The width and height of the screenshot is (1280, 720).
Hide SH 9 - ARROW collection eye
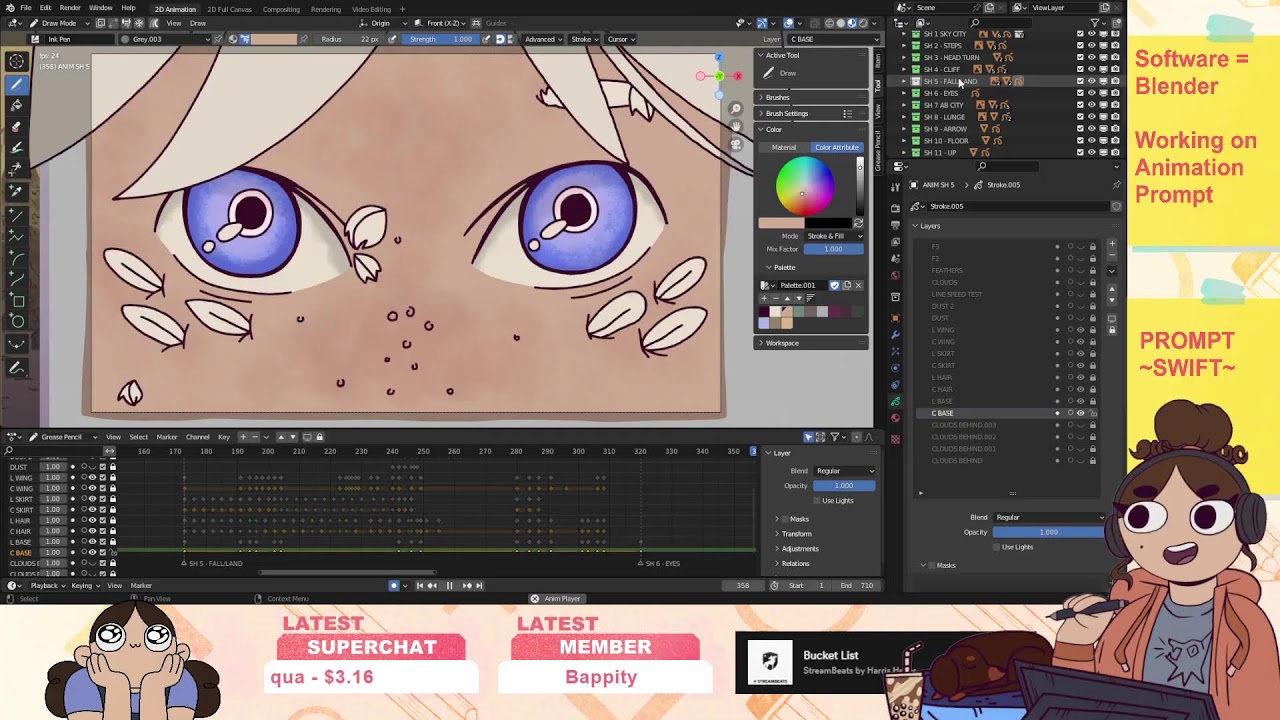1091,129
